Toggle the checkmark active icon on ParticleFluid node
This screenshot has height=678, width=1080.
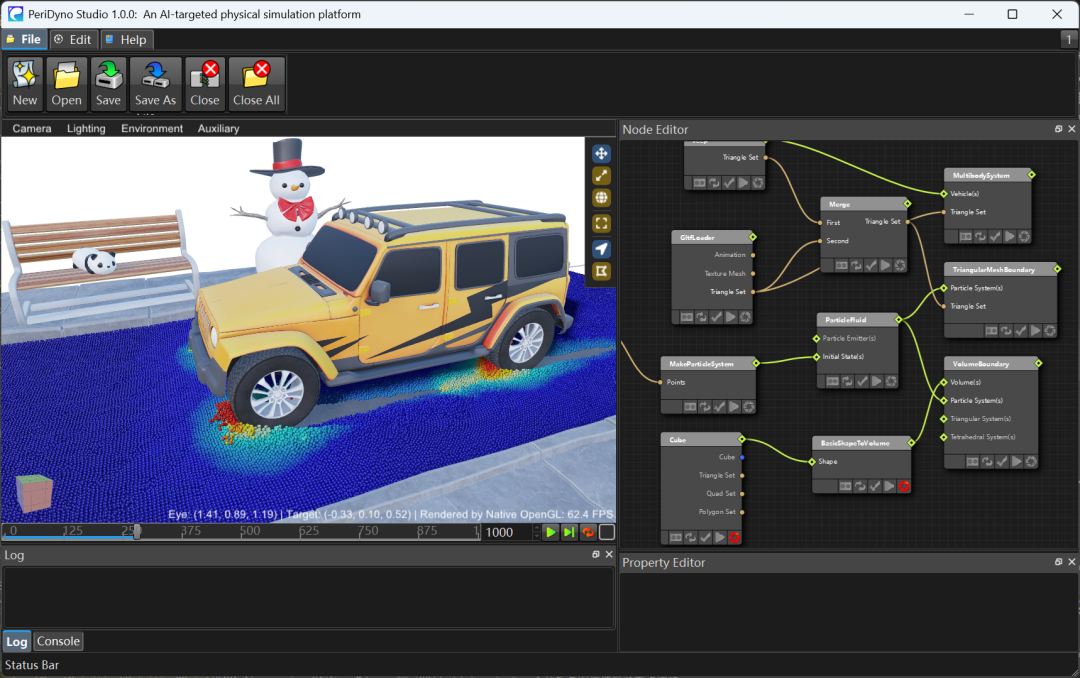862,381
